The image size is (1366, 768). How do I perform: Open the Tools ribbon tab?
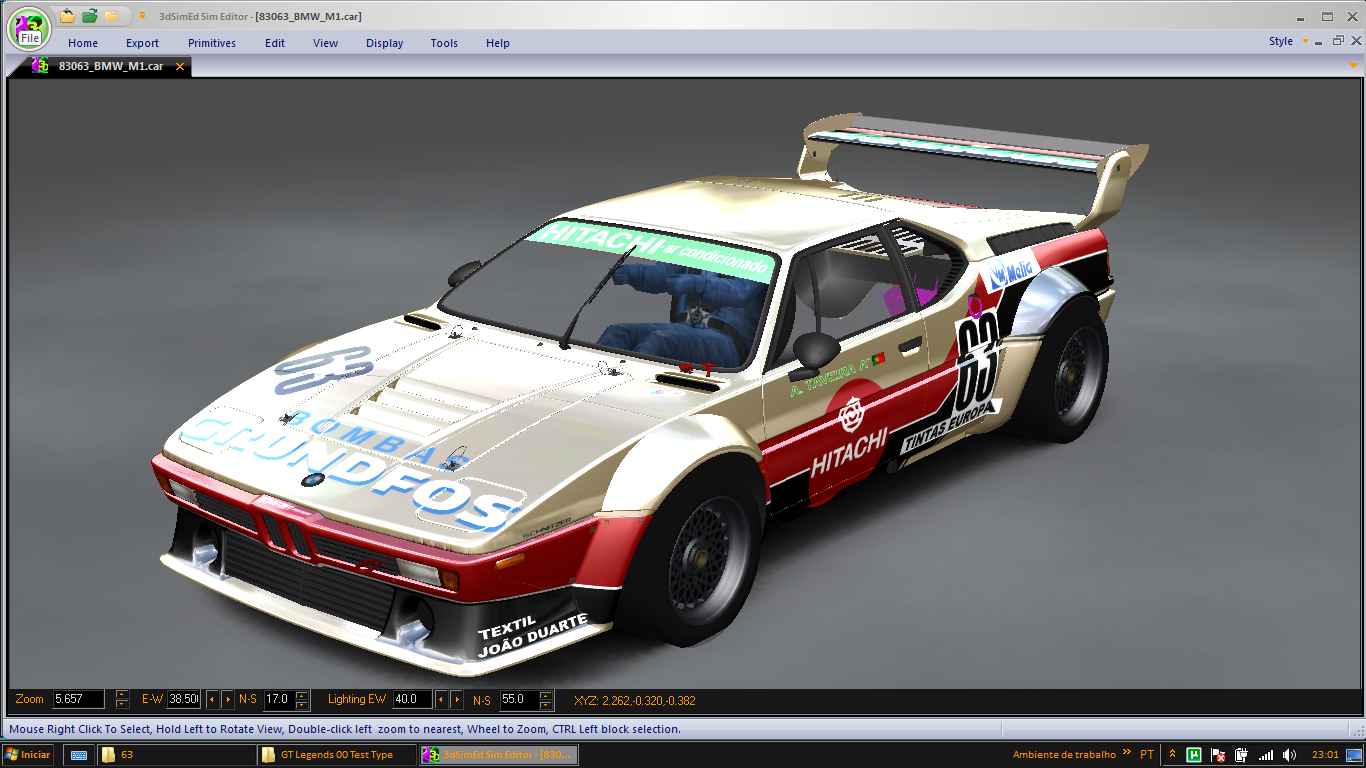tap(444, 43)
